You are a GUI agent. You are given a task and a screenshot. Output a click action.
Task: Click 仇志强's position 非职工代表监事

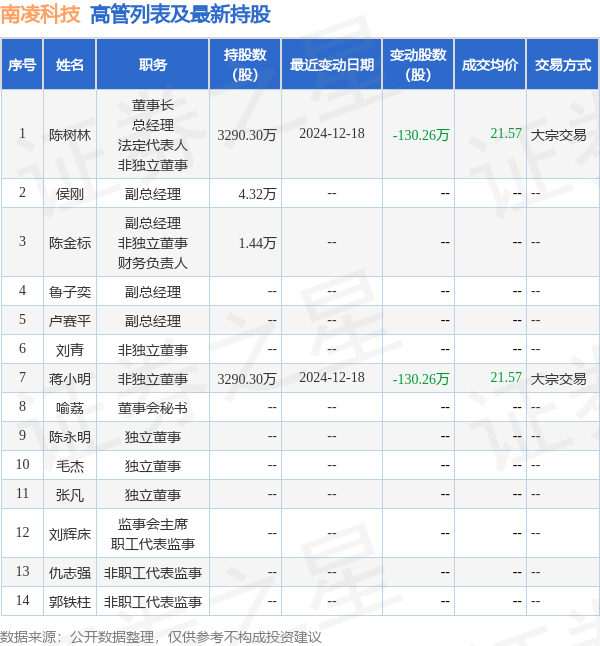click(x=152, y=573)
